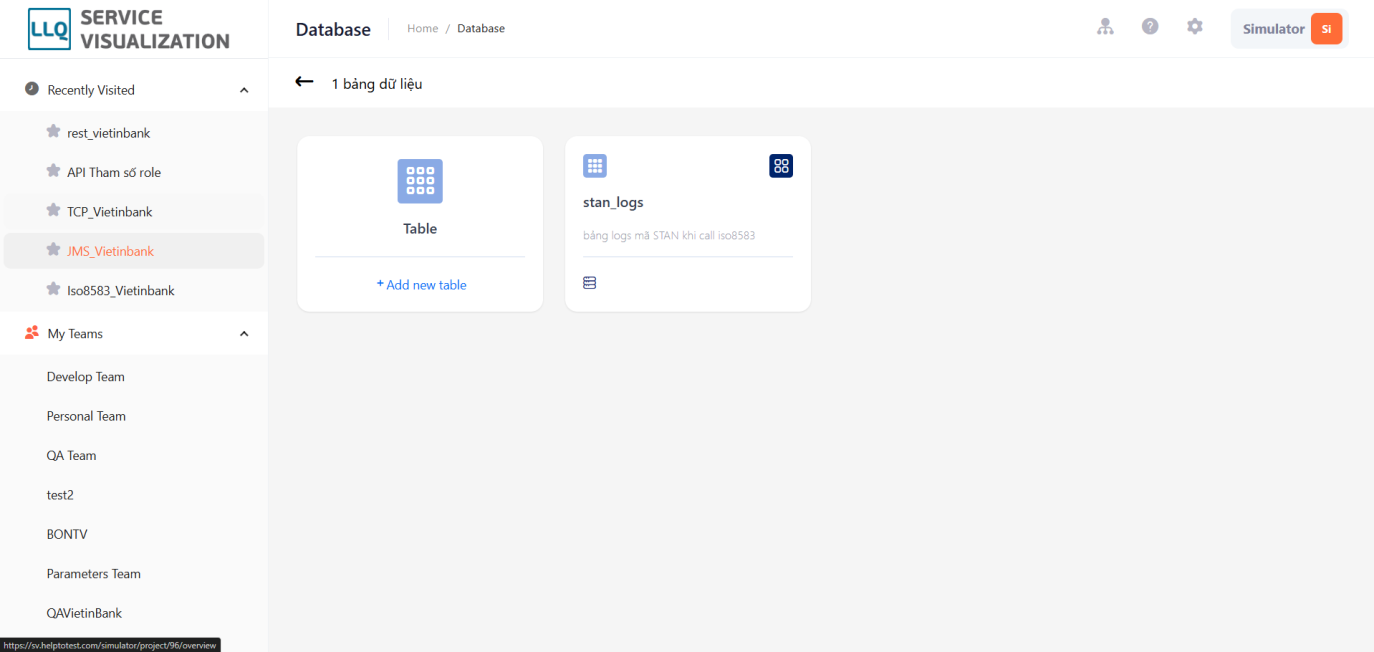Open the Develop Team
The height and width of the screenshot is (652, 1374).
[x=86, y=377]
